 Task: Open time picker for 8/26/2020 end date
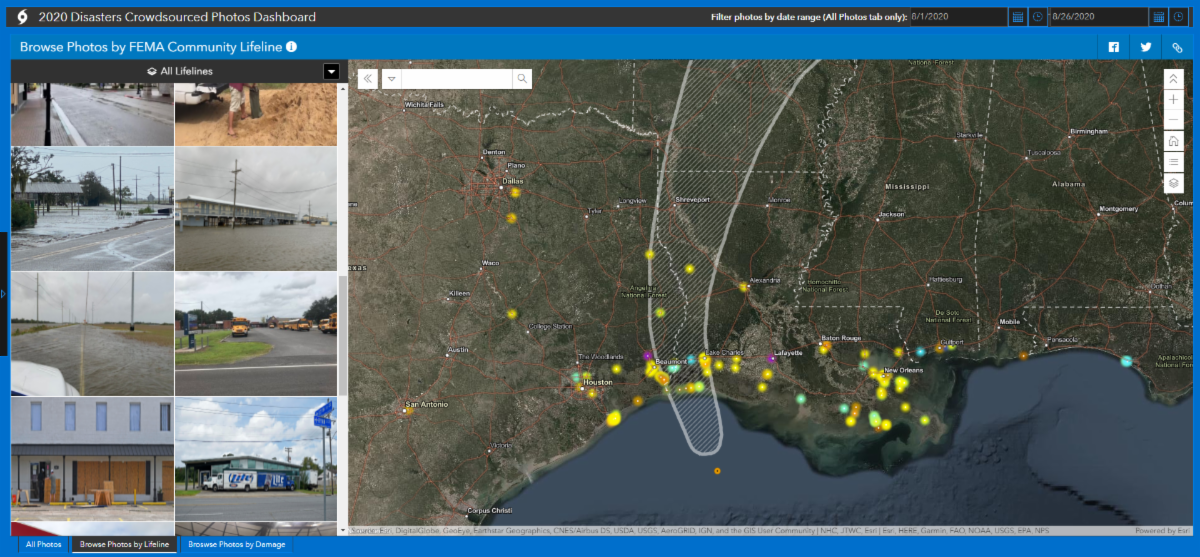coord(1178,17)
